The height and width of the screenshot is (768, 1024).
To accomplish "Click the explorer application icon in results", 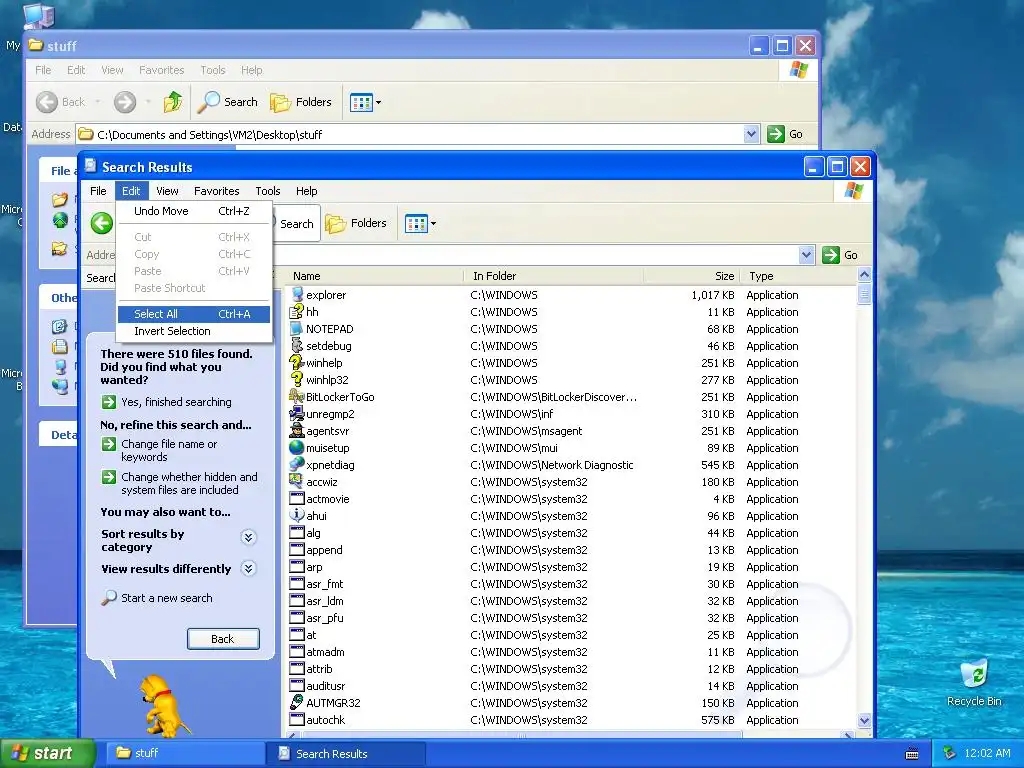I will (x=297, y=295).
